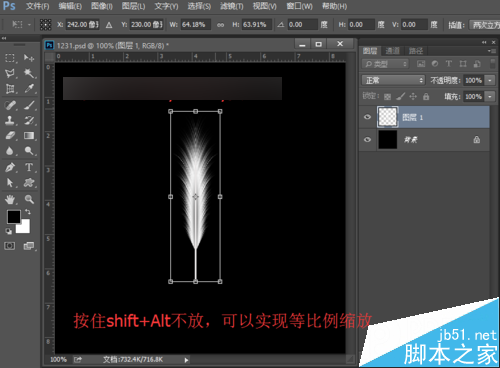
Task: Select the Brush tool
Action: point(29,105)
